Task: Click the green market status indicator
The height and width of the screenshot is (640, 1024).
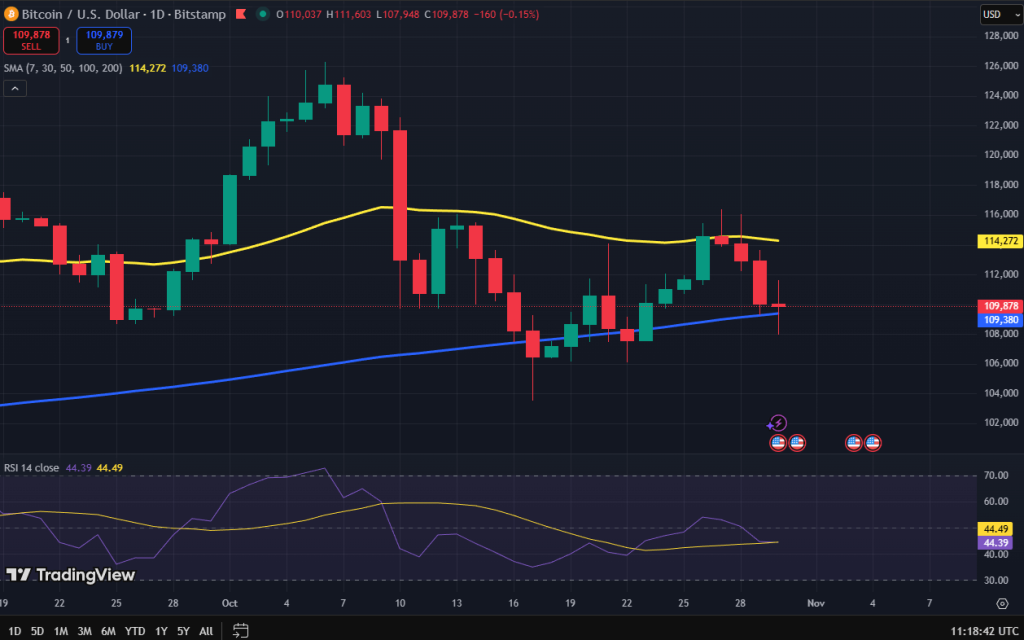Action: coord(262,14)
